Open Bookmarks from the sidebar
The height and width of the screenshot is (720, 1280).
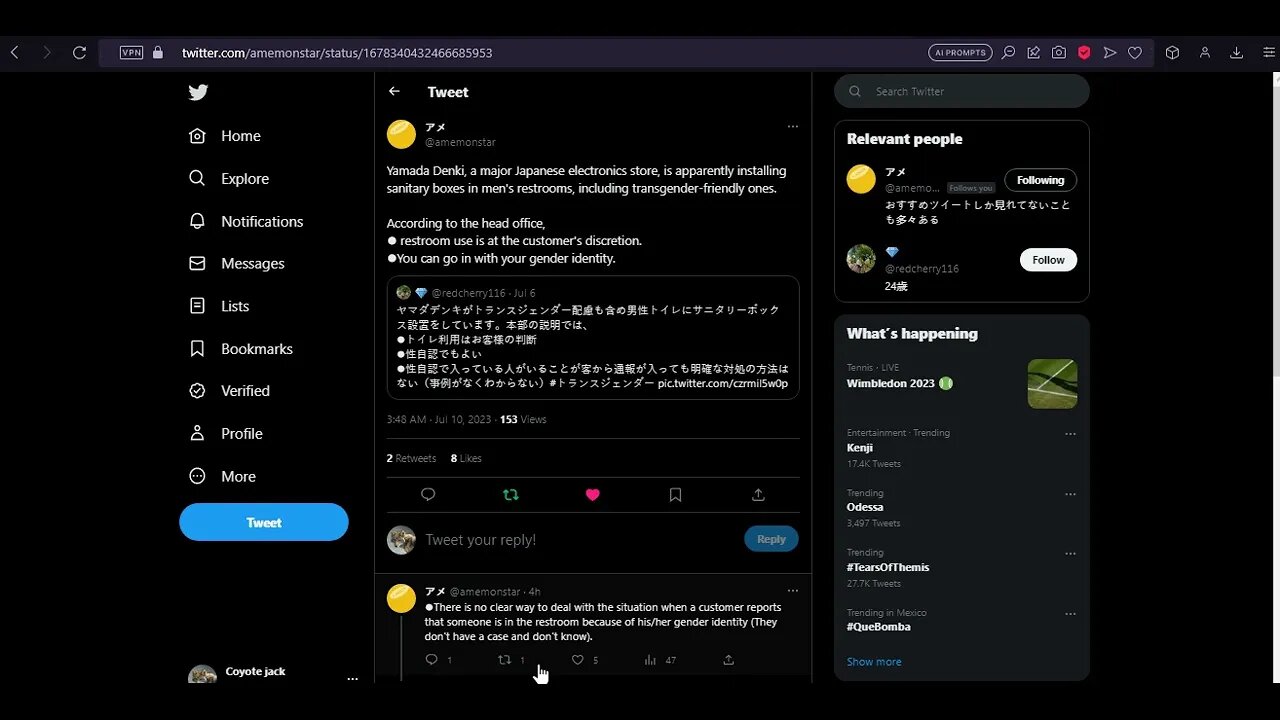(241, 349)
